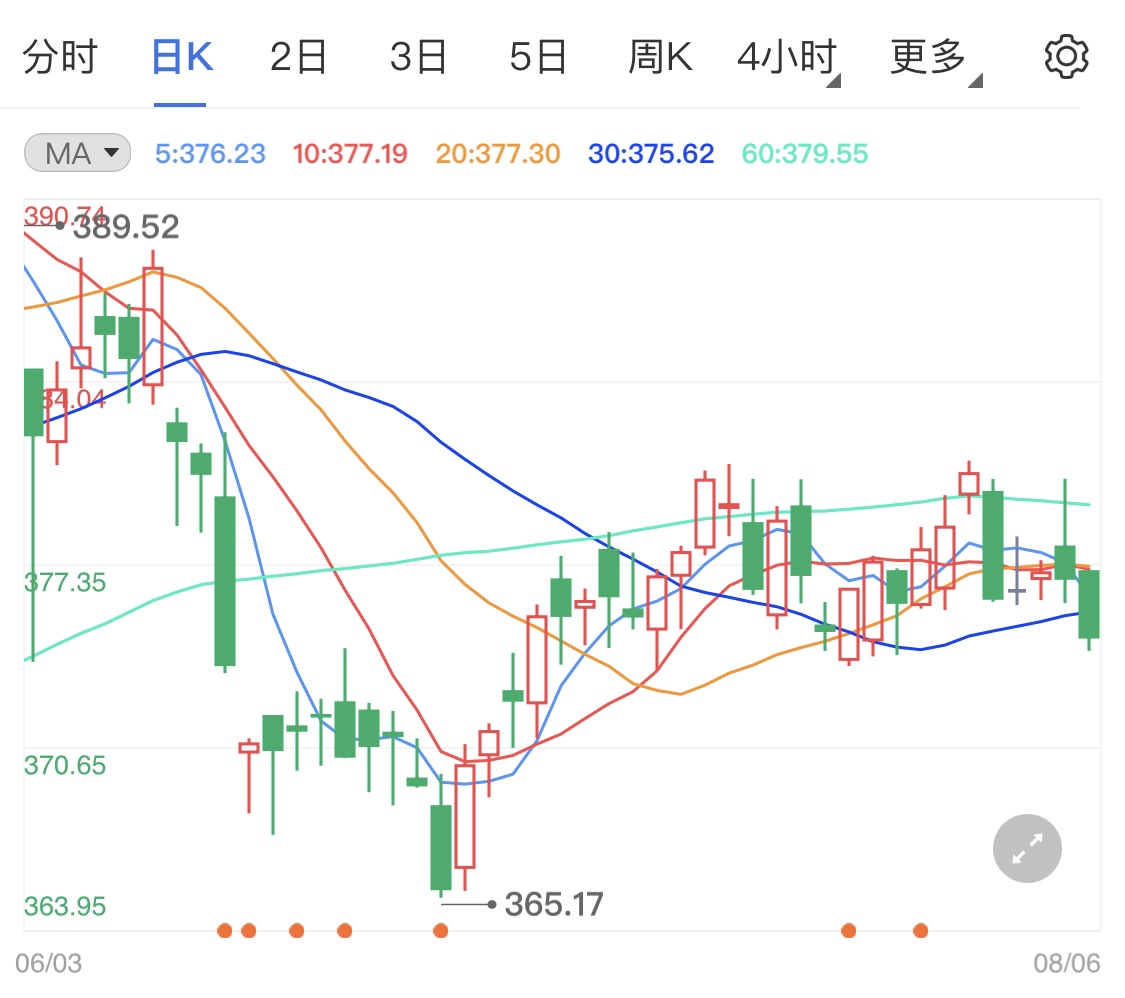Click the 06/03 start date label

[x=49, y=963]
